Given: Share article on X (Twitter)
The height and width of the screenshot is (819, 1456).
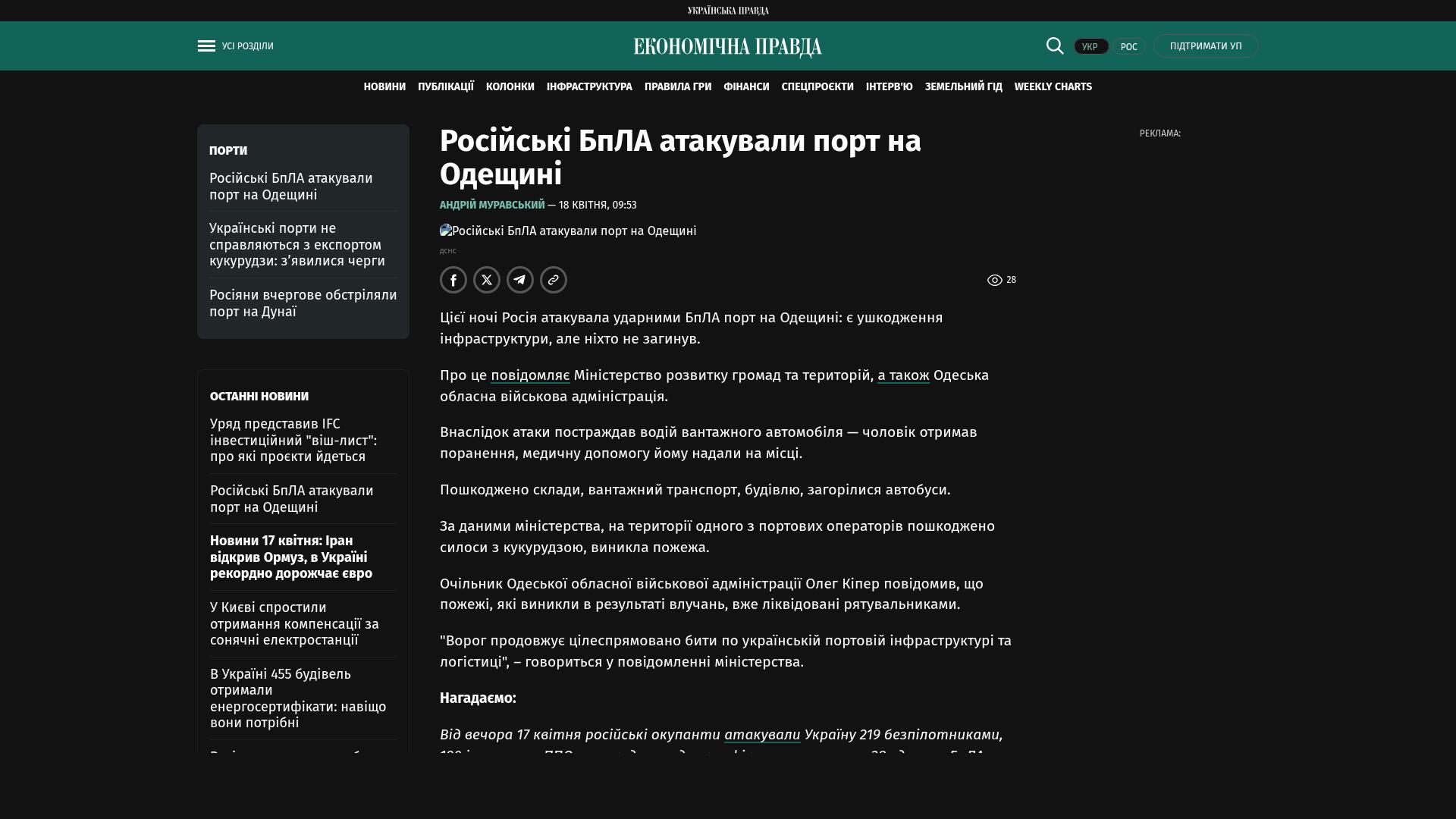Looking at the screenshot, I should point(487,280).
